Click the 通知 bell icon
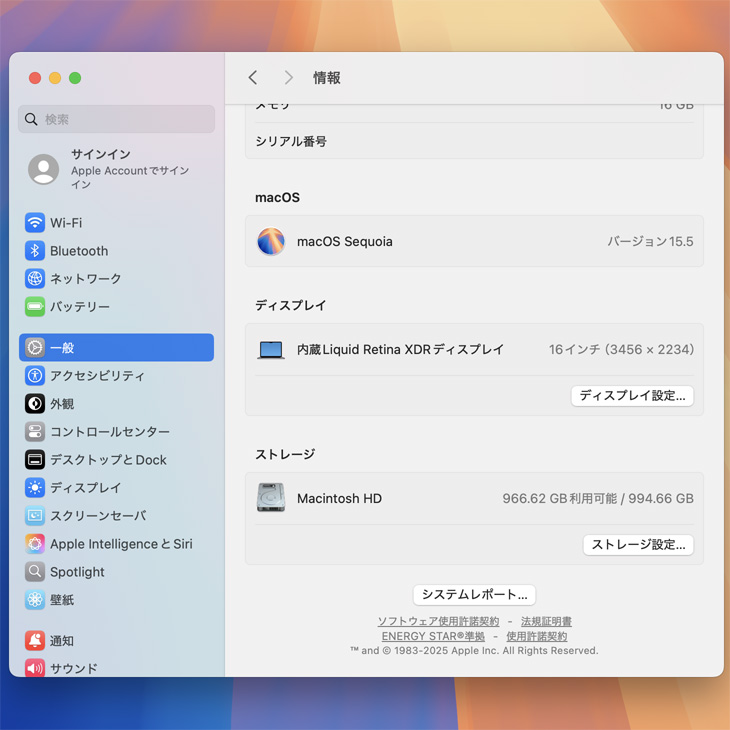The width and height of the screenshot is (730, 730). click(x=35, y=641)
